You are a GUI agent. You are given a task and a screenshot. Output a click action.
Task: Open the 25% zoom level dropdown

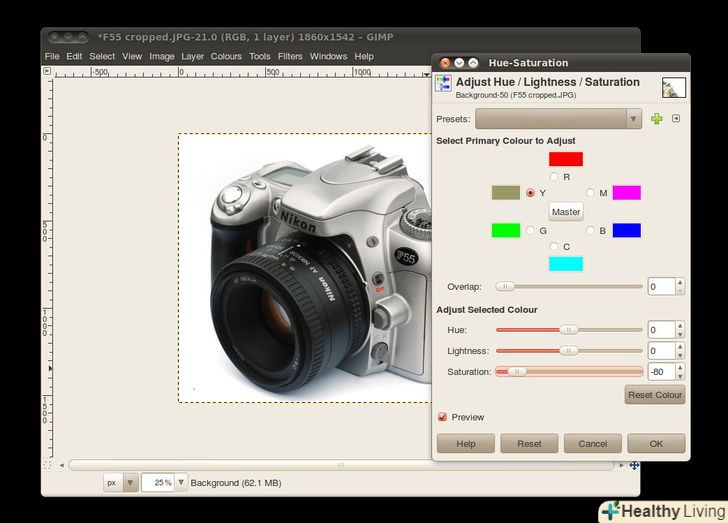pos(181,483)
